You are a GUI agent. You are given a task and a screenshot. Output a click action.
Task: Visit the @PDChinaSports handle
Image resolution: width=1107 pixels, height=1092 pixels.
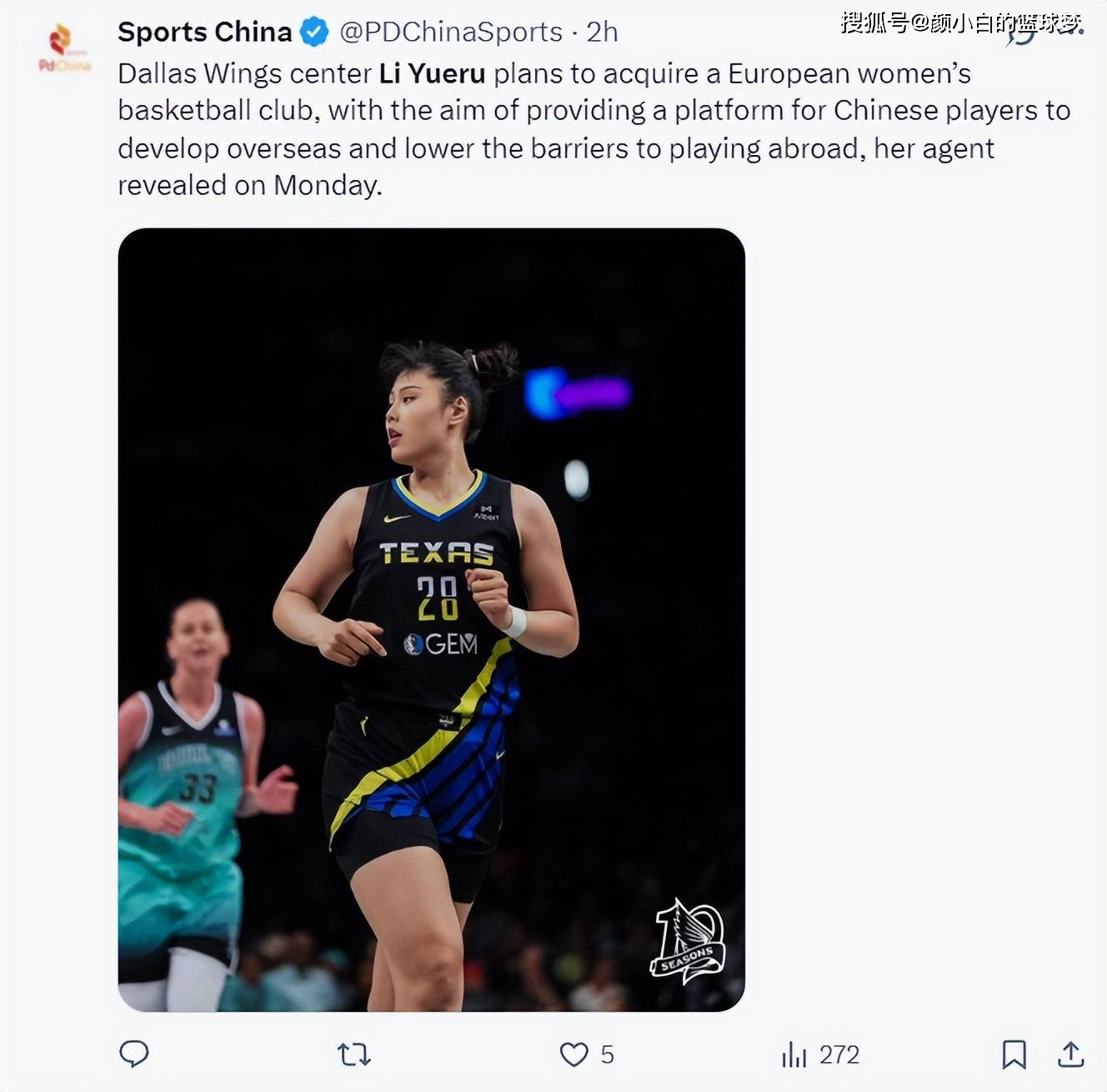451,32
